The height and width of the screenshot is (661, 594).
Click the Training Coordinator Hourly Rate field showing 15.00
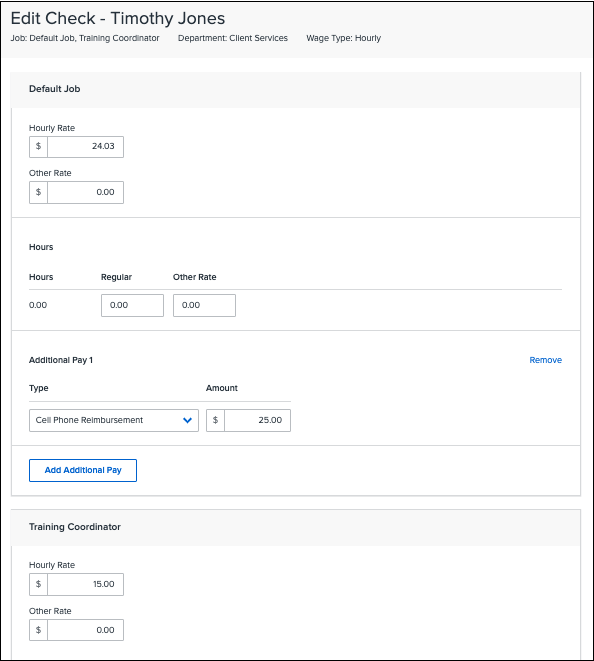coord(86,584)
